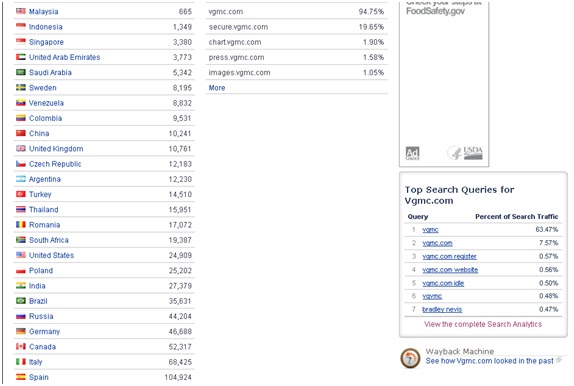
Task: Open the United States country link
Action: point(52,255)
